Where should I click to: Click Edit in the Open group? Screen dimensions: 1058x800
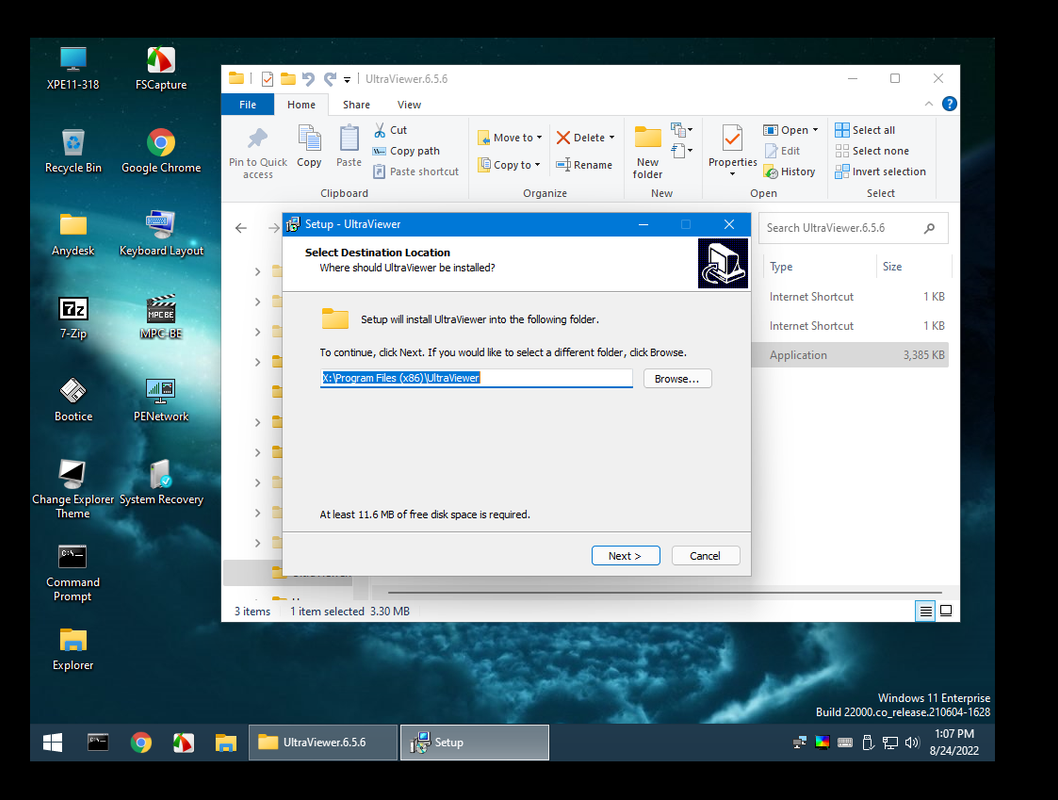(x=782, y=151)
